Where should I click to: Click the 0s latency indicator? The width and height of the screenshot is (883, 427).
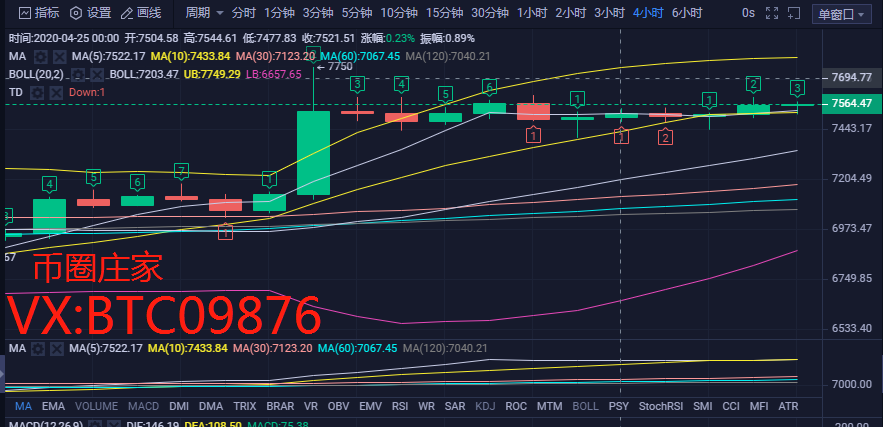pyautogui.click(x=748, y=13)
